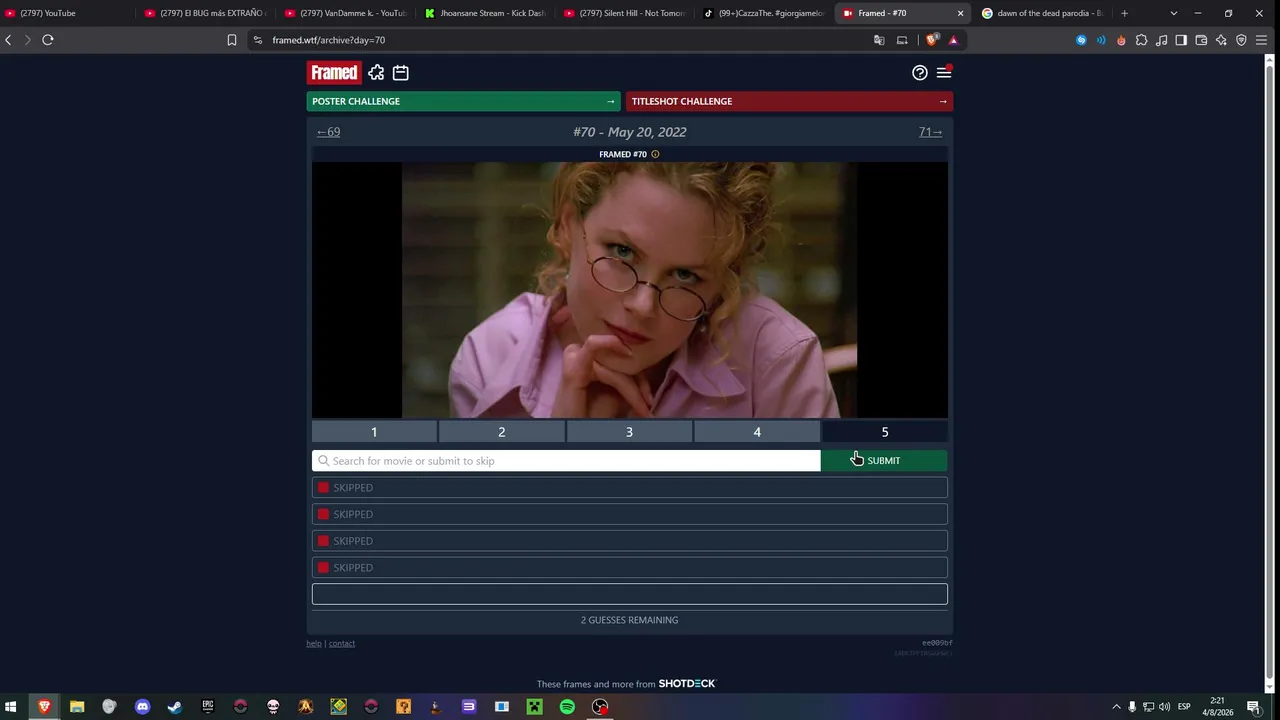Open File Explorer from taskbar

77,707
